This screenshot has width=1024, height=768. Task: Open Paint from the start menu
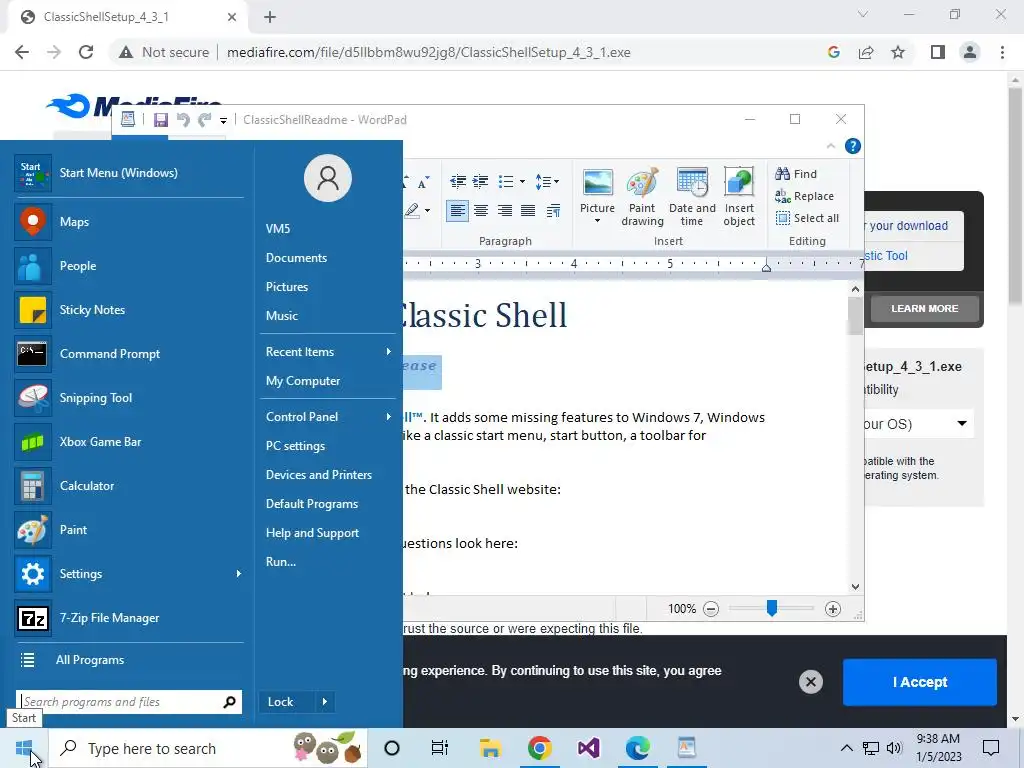(x=129, y=530)
